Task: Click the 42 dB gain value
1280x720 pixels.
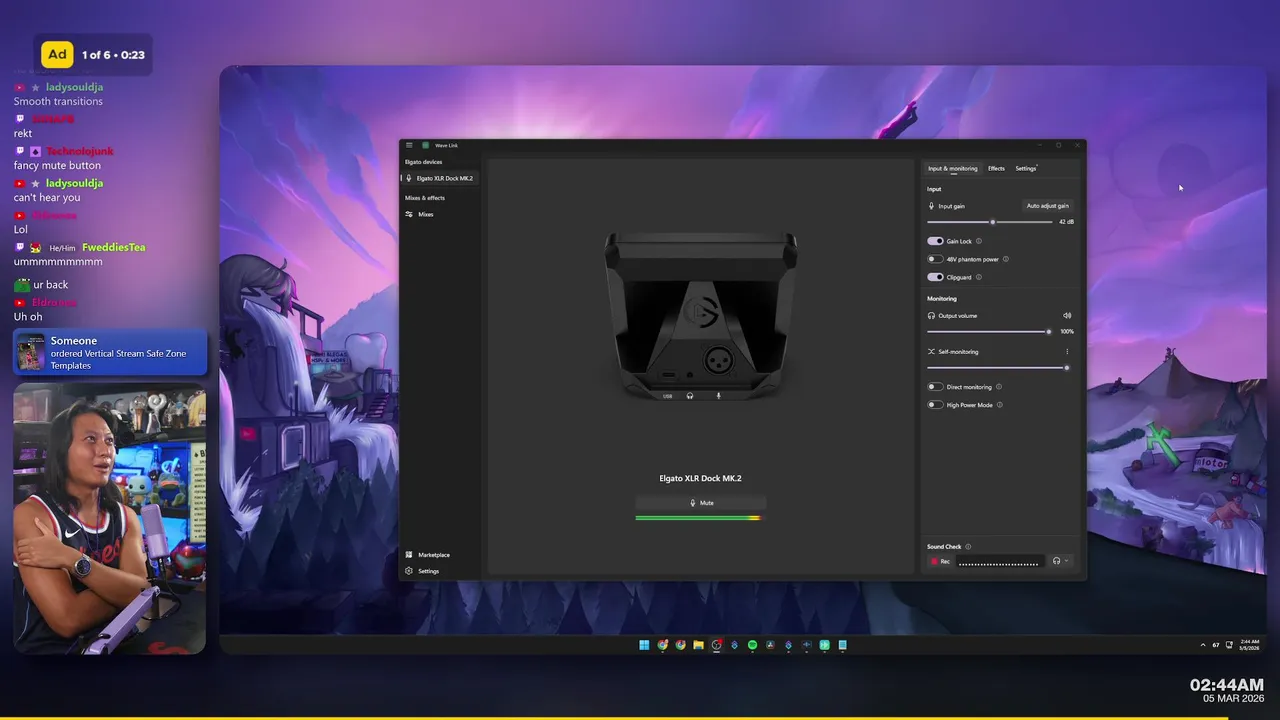Action: click(x=1066, y=222)
